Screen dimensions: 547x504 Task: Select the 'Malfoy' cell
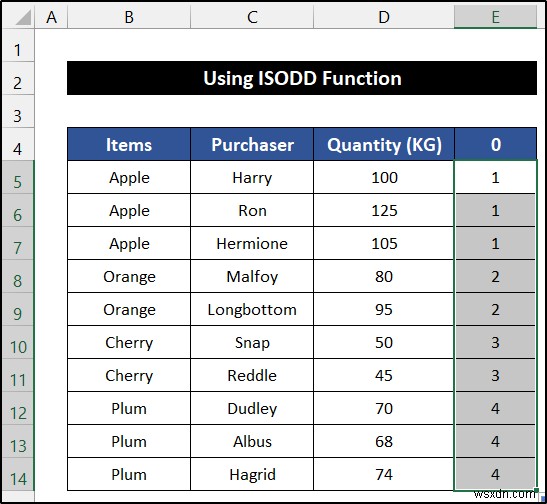252,276
